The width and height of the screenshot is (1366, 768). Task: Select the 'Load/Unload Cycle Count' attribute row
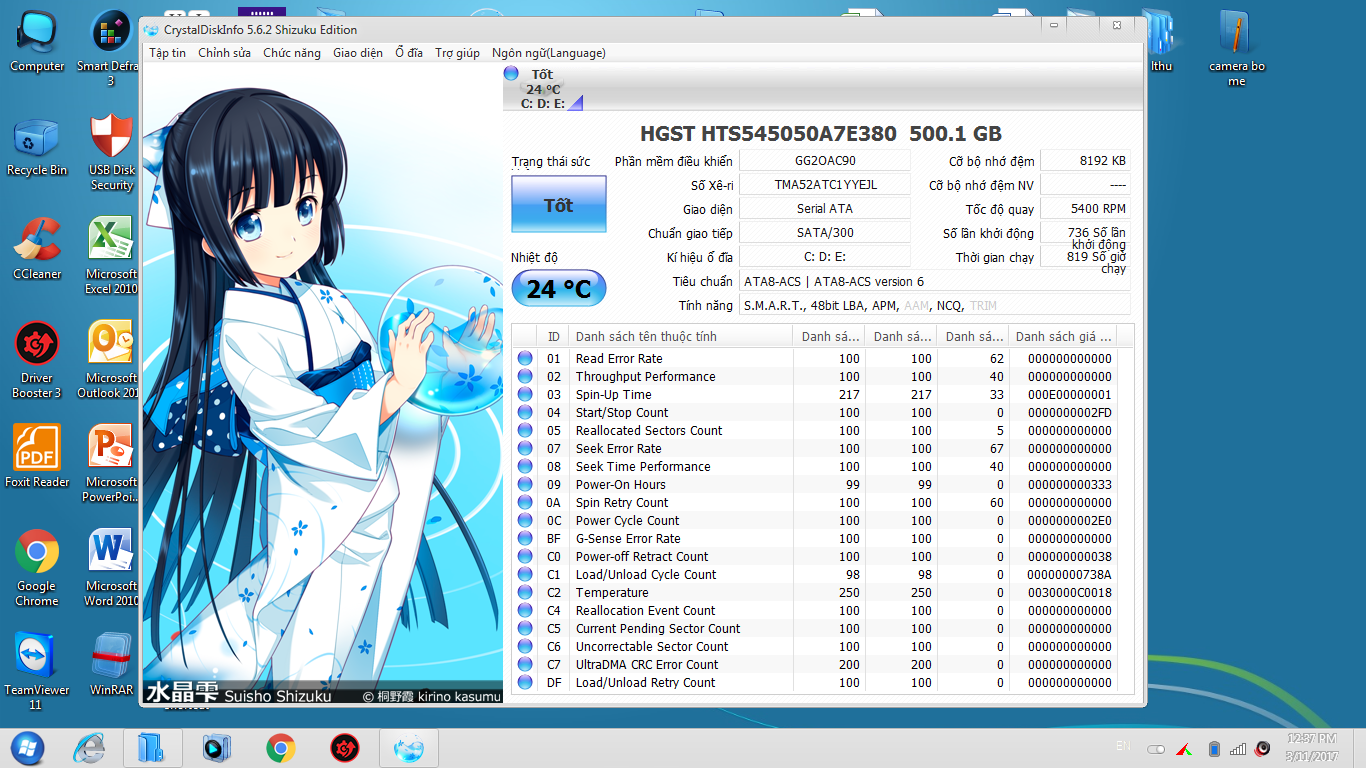point(824,574)
